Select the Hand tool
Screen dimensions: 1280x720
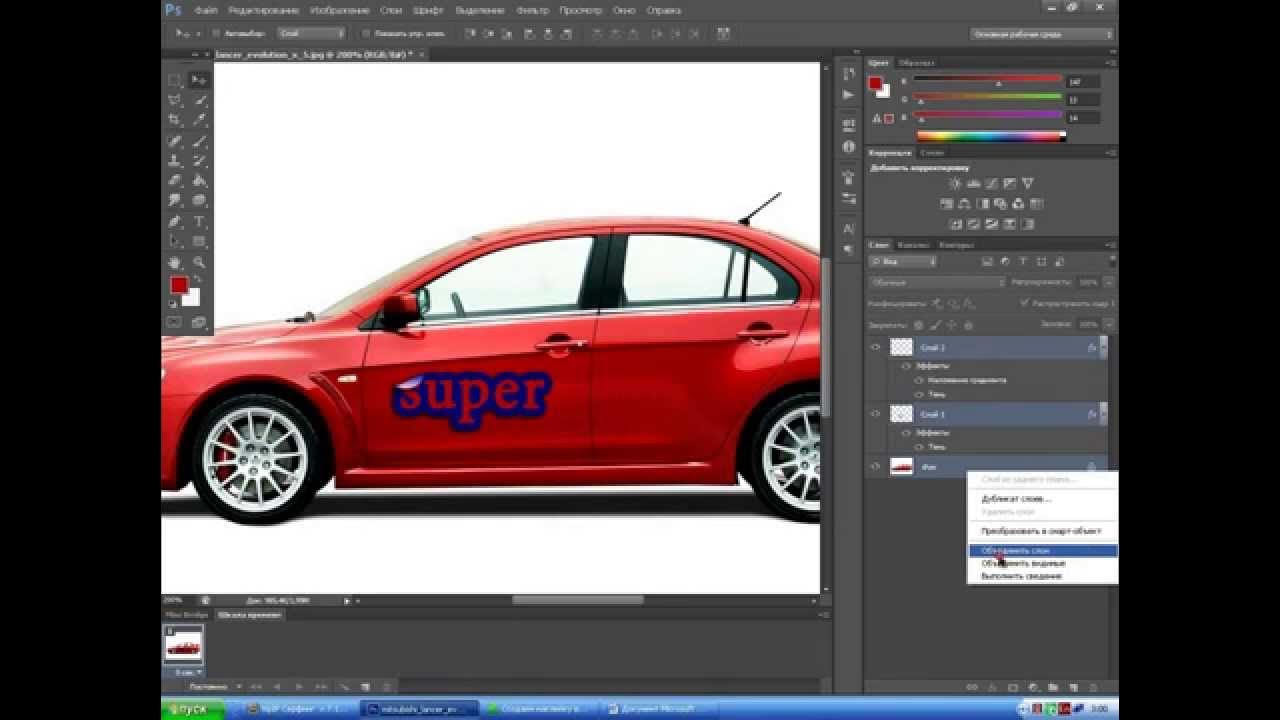175,262
